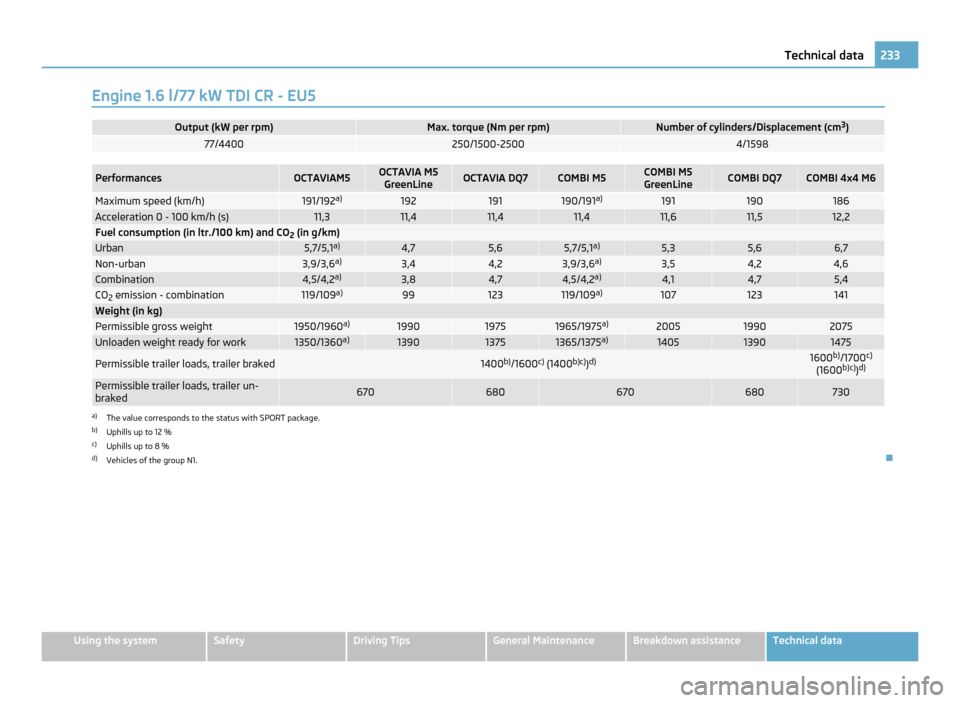The height and width of the screenshot is (703, 960).
Task: Click the 4/1598 displacement value
Action: click(x=752, y=144)
